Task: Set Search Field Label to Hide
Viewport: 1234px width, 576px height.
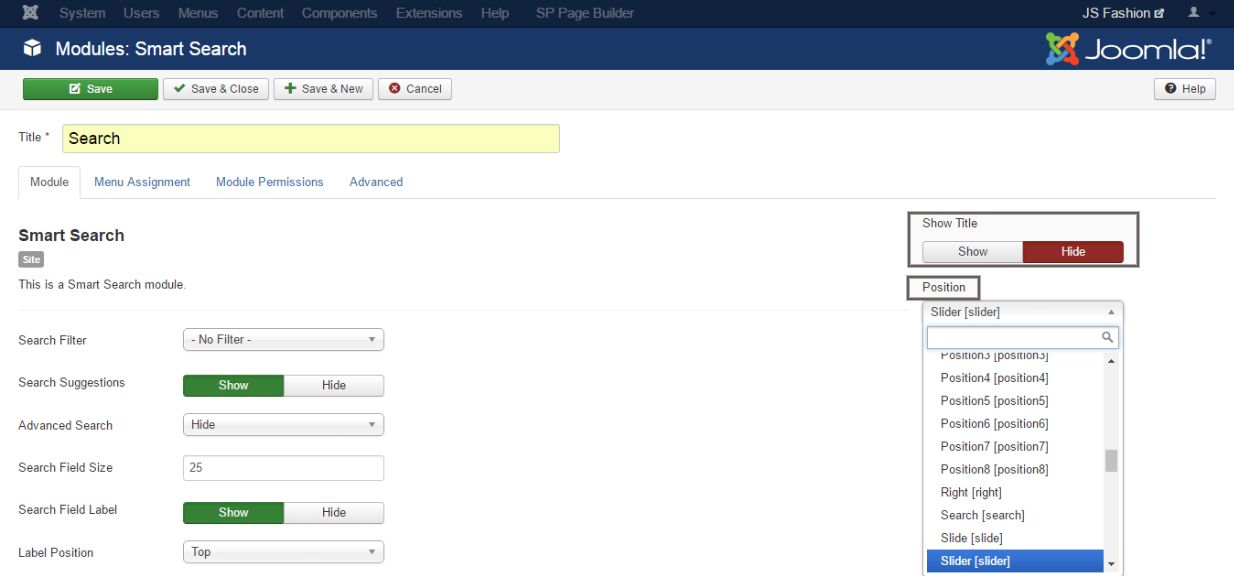Action: tap(334, 512)
